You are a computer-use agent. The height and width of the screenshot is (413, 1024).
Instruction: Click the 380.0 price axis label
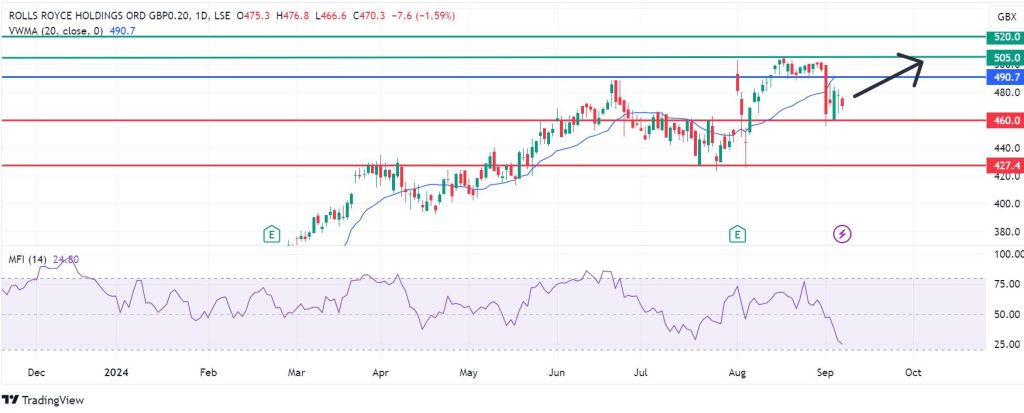pyautogui.click(x=1006, y=232)
